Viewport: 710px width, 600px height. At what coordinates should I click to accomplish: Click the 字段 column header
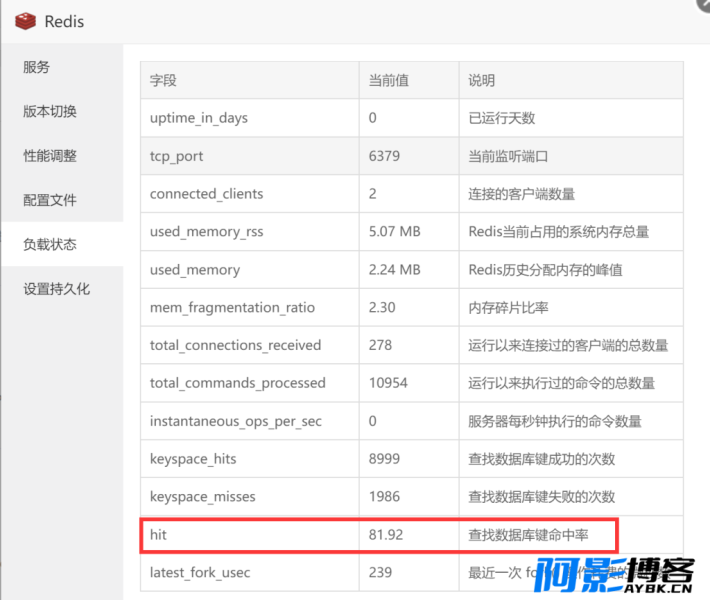coord(163,80)
